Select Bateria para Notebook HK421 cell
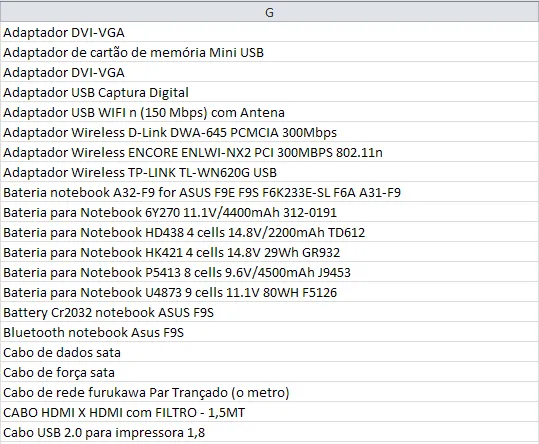 270,252
